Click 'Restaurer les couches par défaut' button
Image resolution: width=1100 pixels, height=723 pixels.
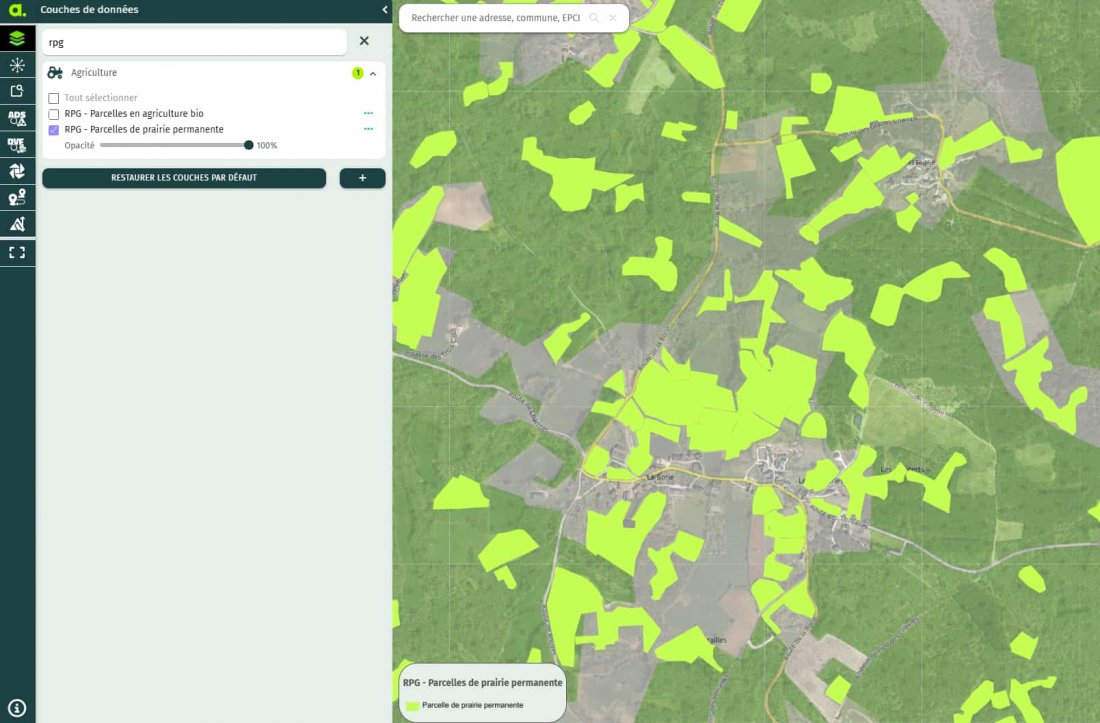184,178
